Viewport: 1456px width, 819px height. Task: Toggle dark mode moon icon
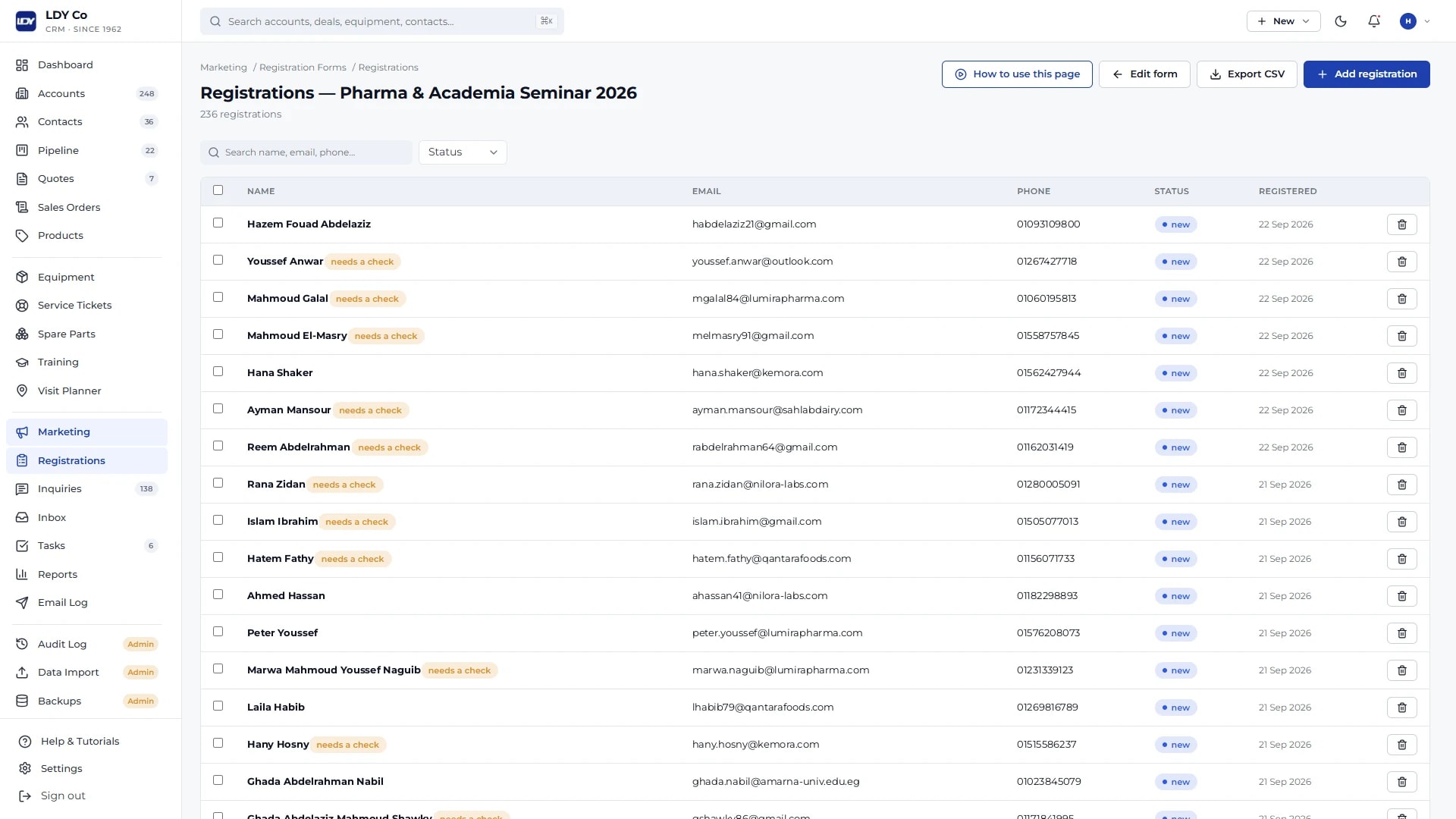[1341, 21]
